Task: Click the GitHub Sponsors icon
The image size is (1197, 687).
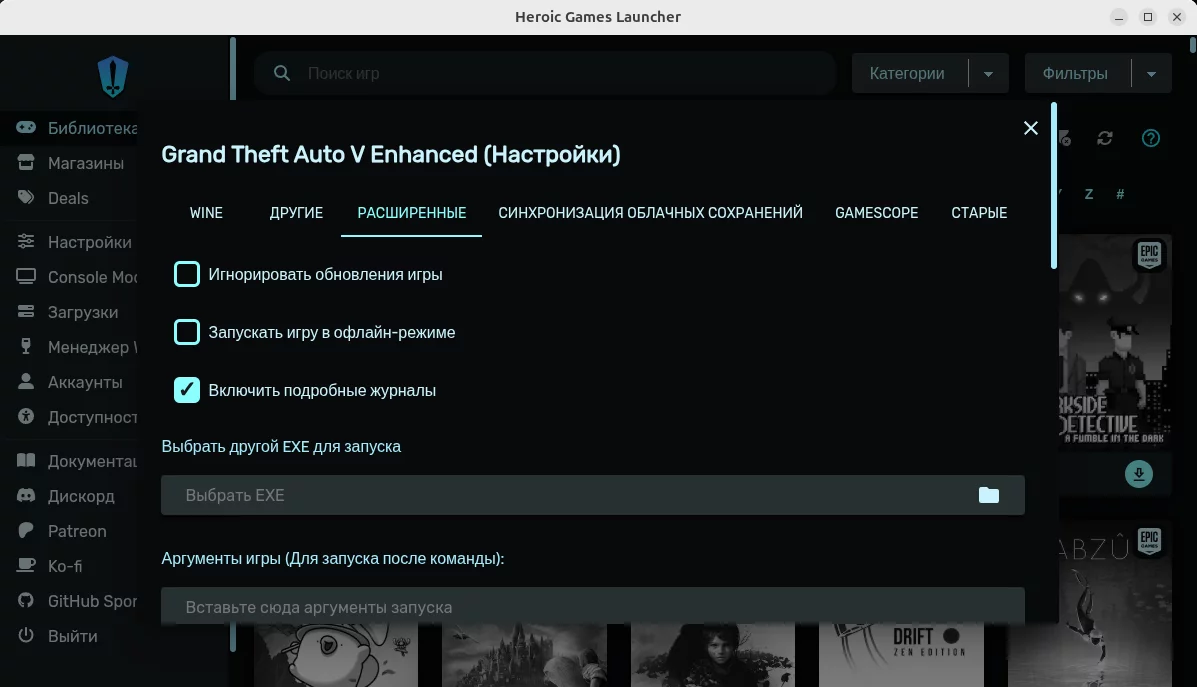Action: 26,601
